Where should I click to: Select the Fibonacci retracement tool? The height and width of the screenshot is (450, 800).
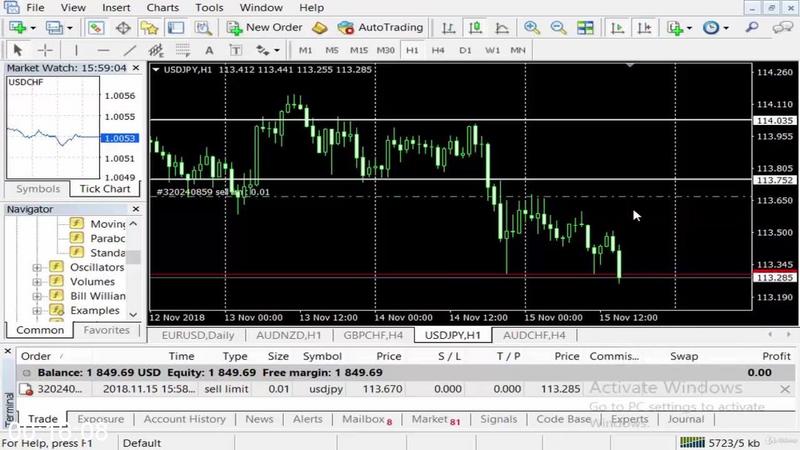(x=183, y=50)
